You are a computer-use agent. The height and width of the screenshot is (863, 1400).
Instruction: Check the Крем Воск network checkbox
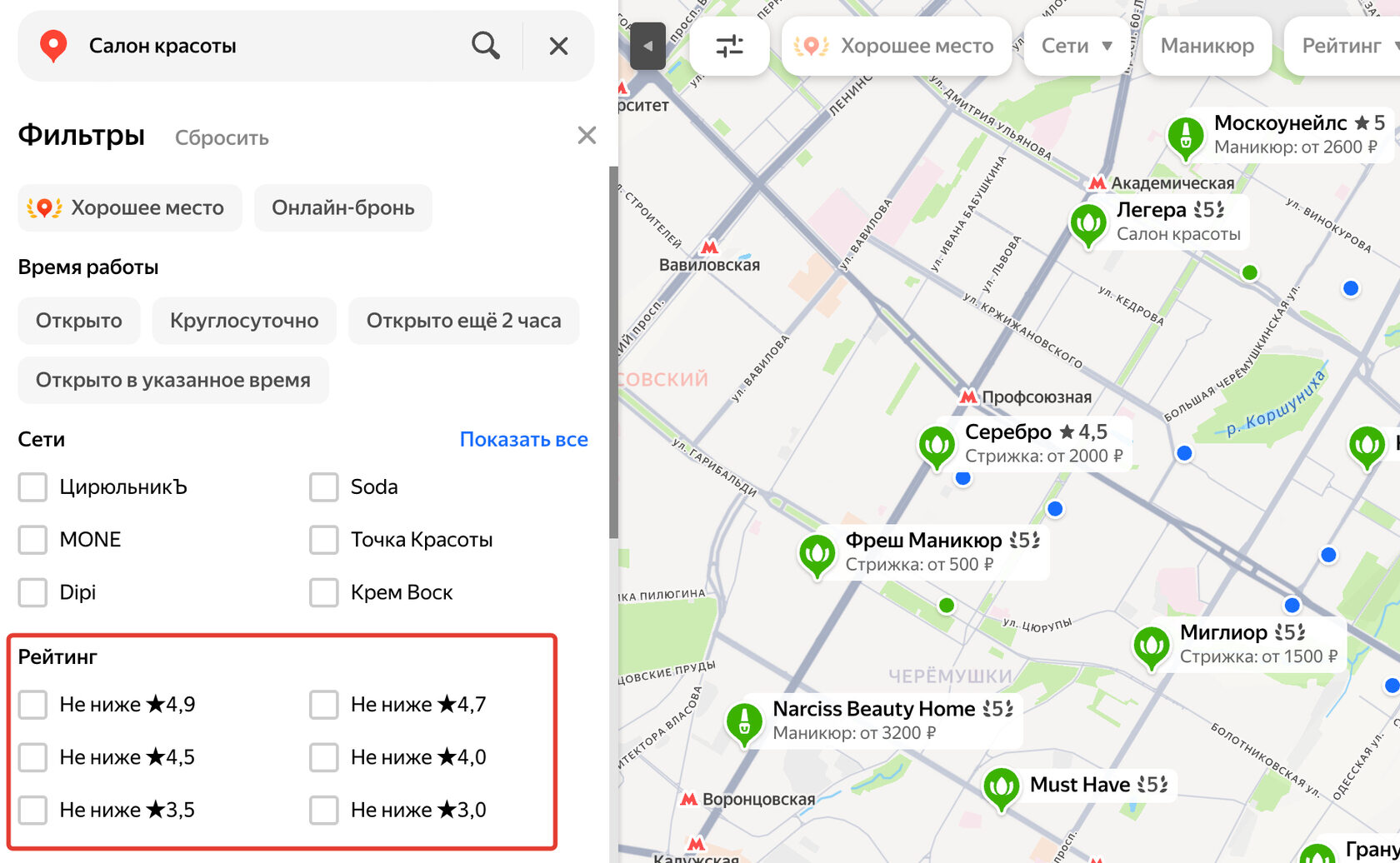(x=323, y=593)
